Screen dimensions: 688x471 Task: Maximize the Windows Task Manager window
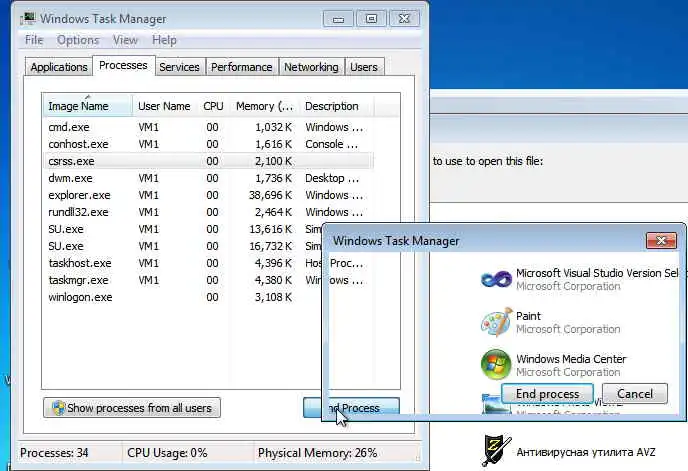coord(371,19)
